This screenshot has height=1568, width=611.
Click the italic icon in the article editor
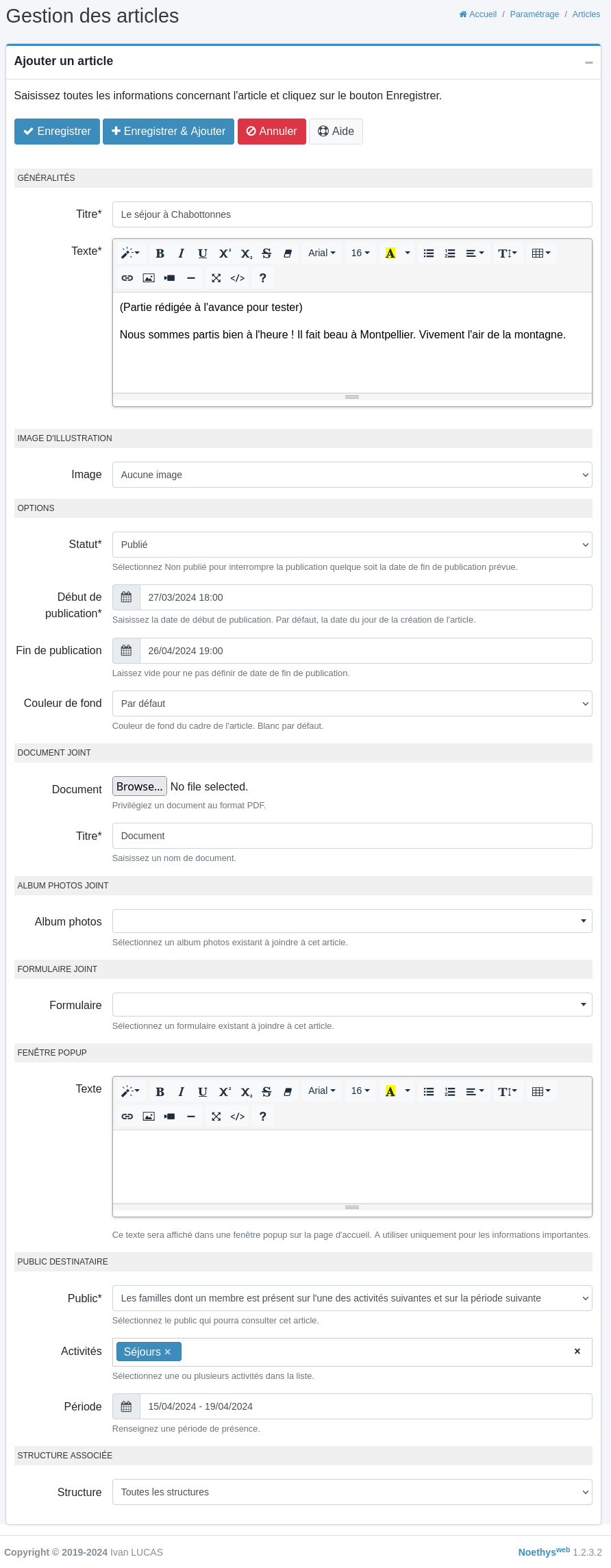181,253
